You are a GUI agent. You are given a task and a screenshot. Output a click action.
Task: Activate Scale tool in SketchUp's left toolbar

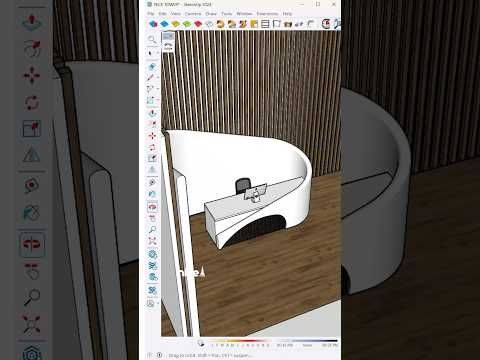(x=152, y=158)
